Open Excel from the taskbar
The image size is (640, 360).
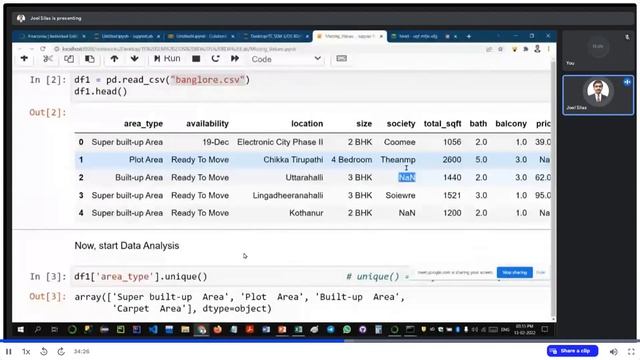(298, 329)
